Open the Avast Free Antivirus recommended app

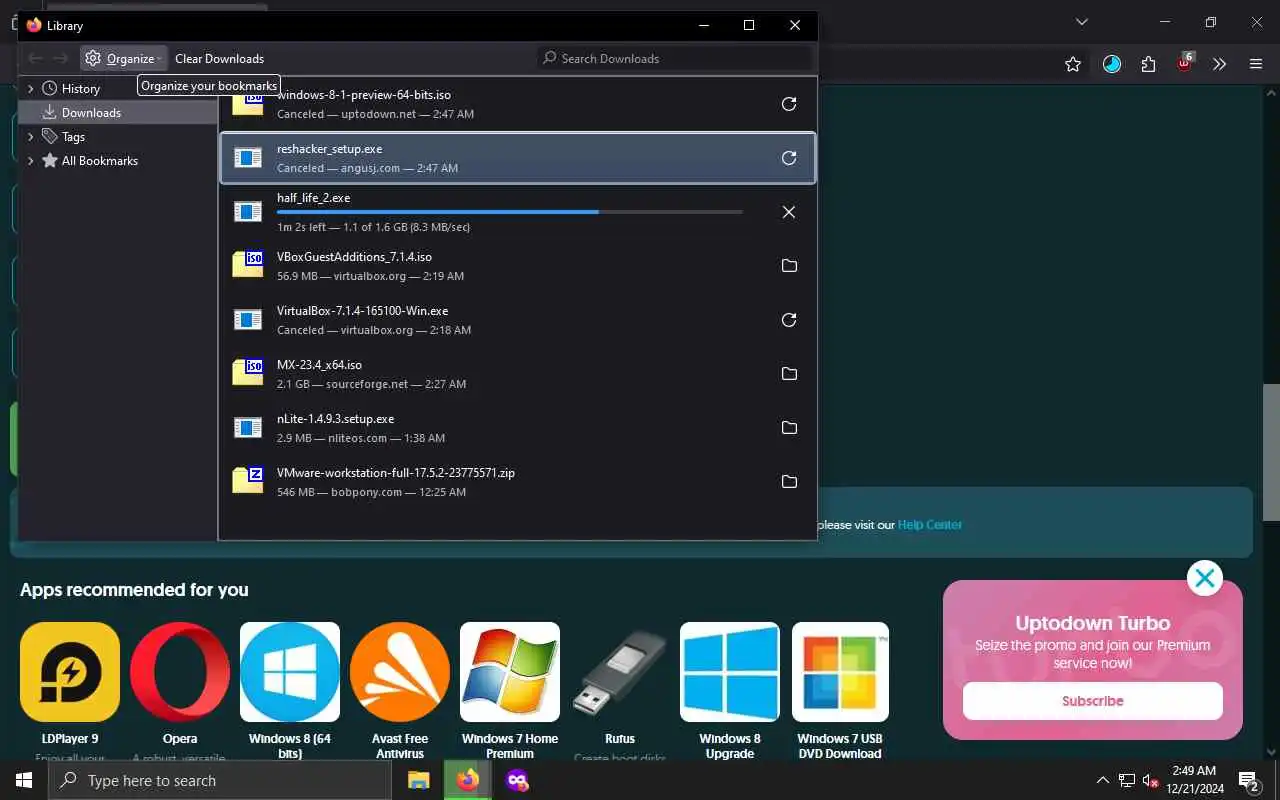400,672
